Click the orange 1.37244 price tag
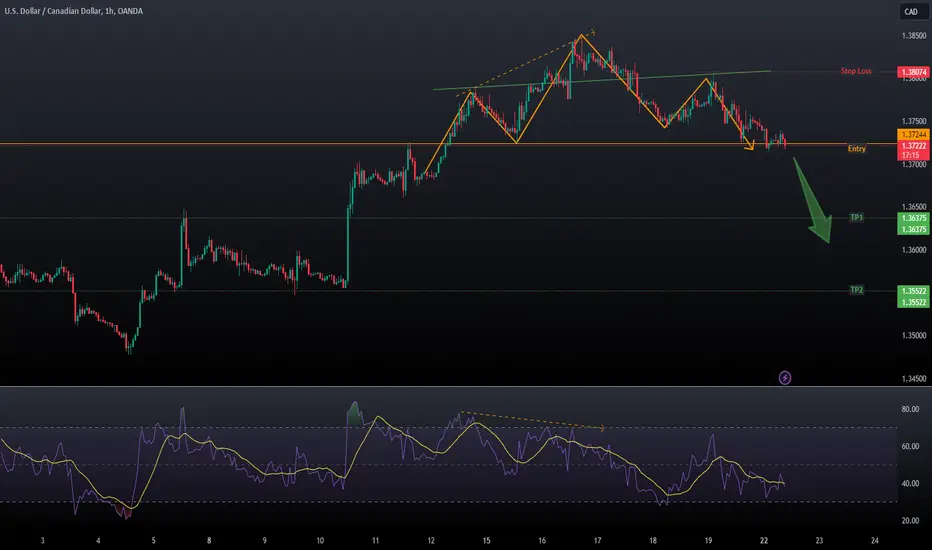Screen dimensions: 932x550 912,134
